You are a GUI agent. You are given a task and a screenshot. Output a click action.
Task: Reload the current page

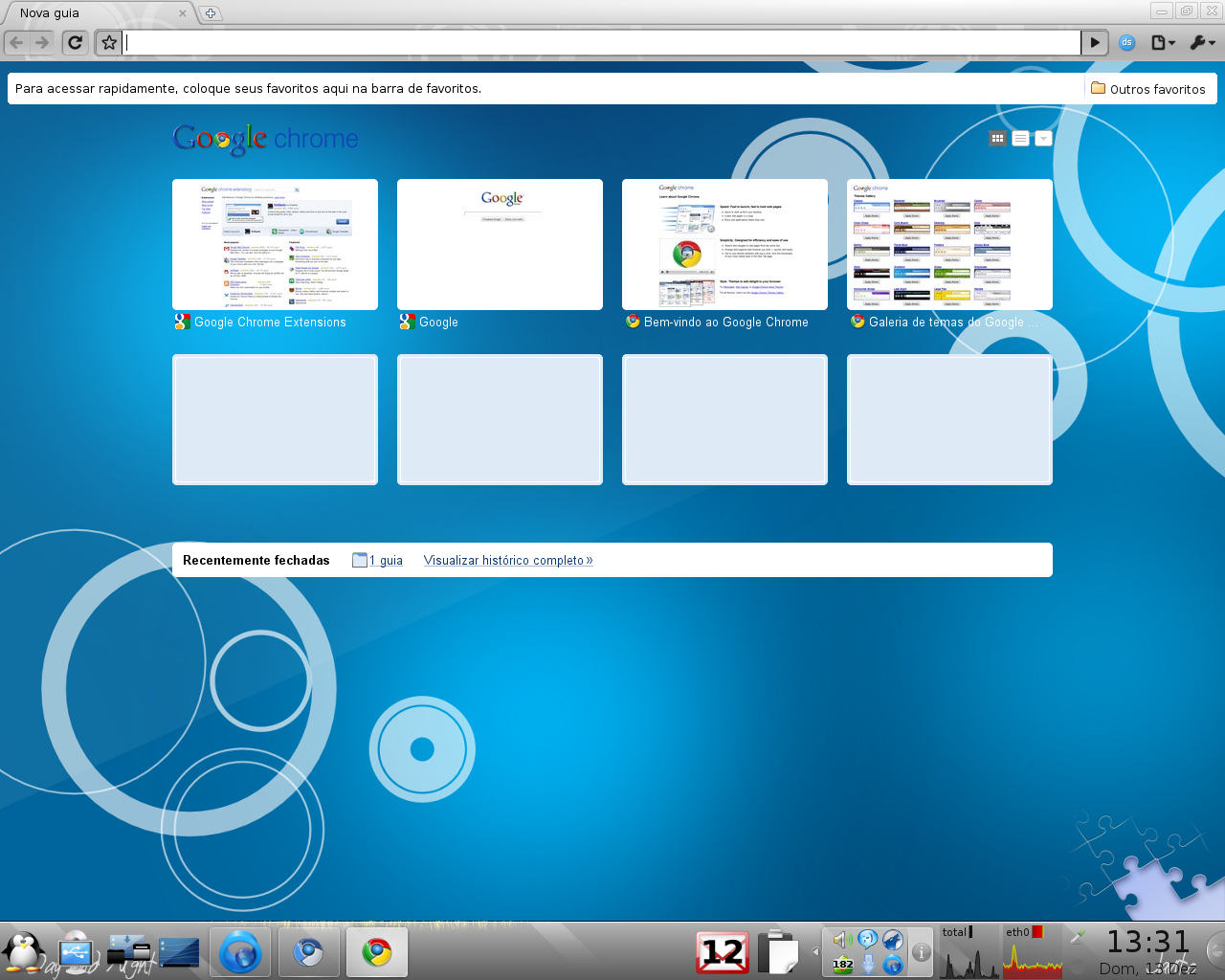tap(76, 42)
